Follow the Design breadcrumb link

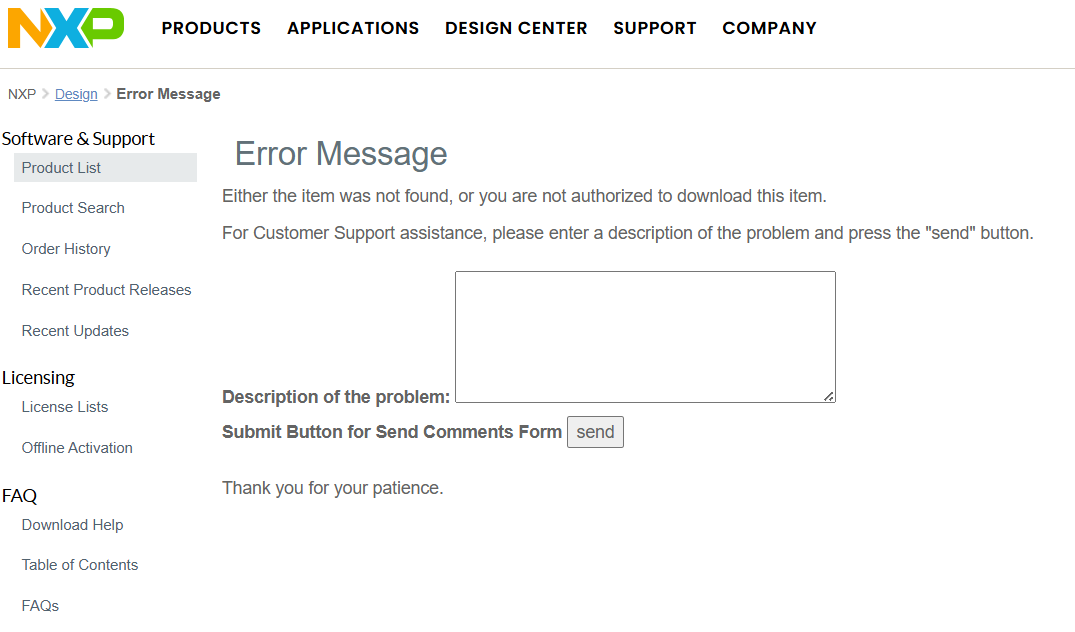(76, 94)
